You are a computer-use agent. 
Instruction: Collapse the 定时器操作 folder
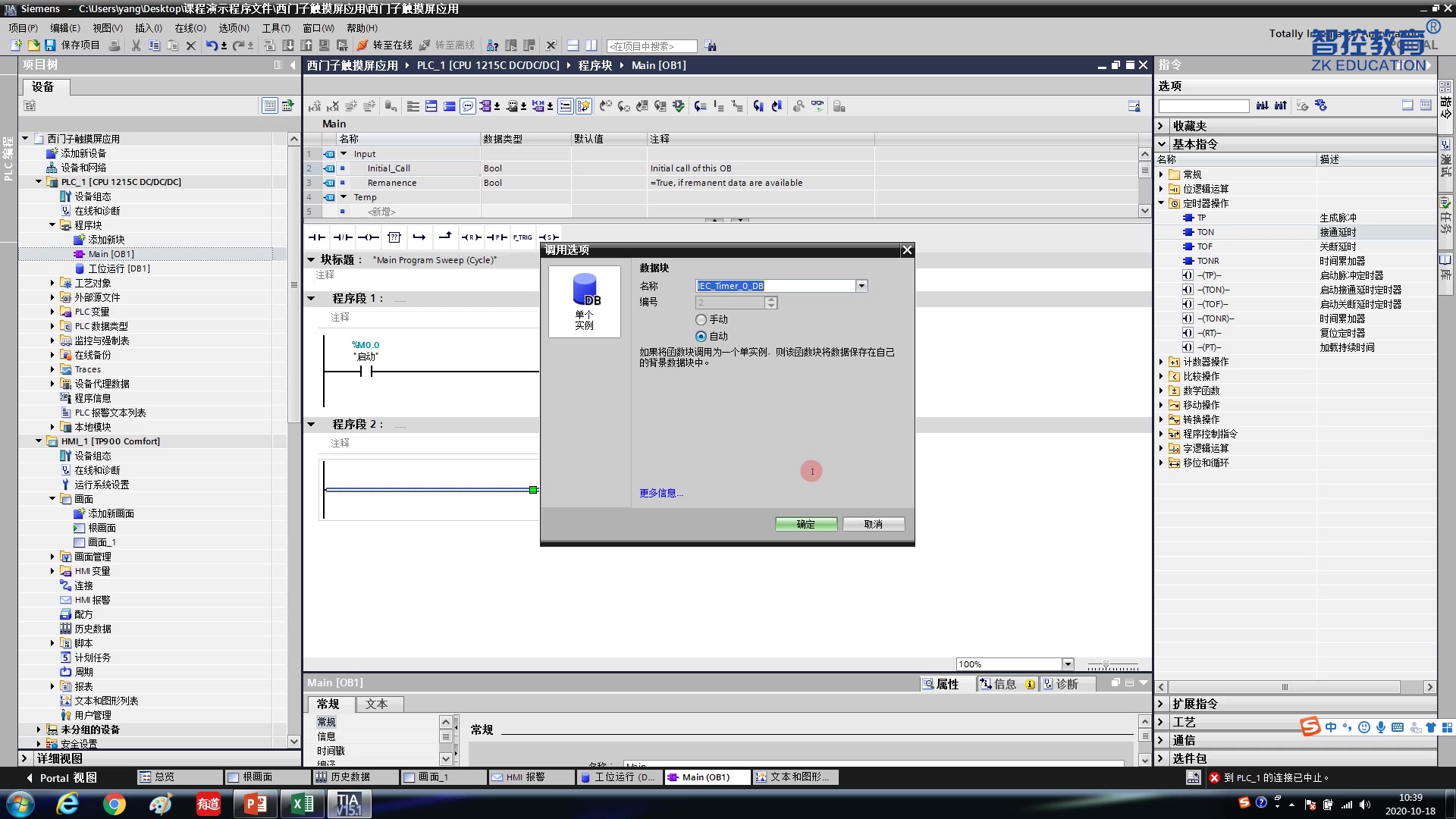(x=1161, y=203)
